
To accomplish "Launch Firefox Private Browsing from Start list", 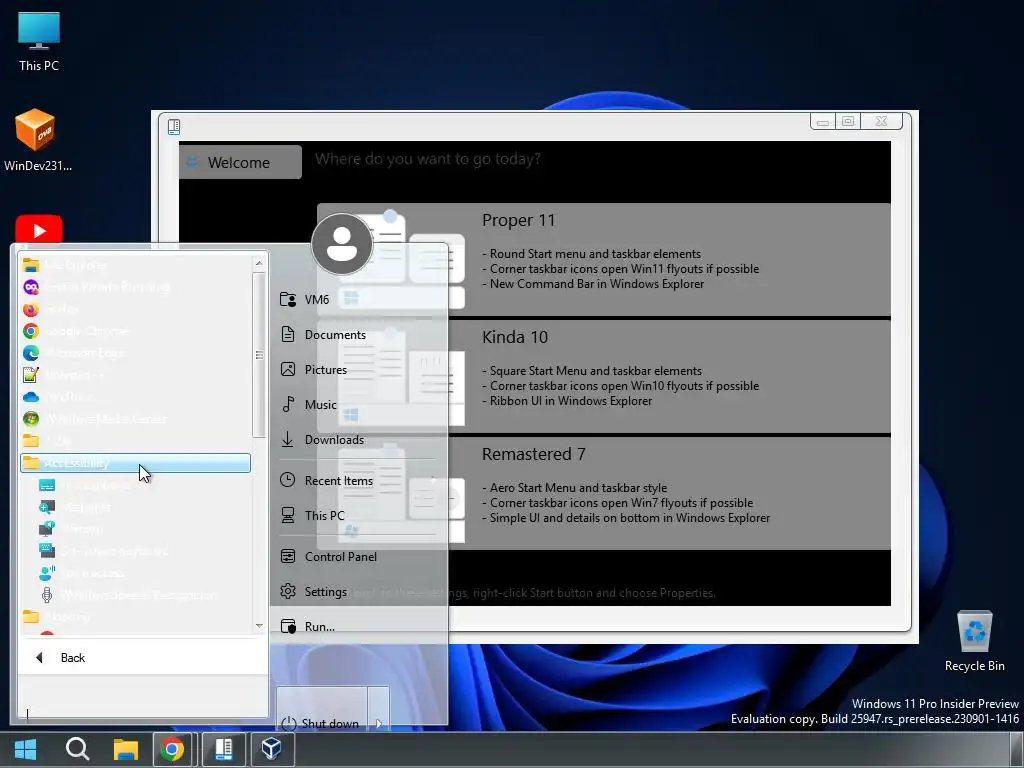I will tap(135, 287).
